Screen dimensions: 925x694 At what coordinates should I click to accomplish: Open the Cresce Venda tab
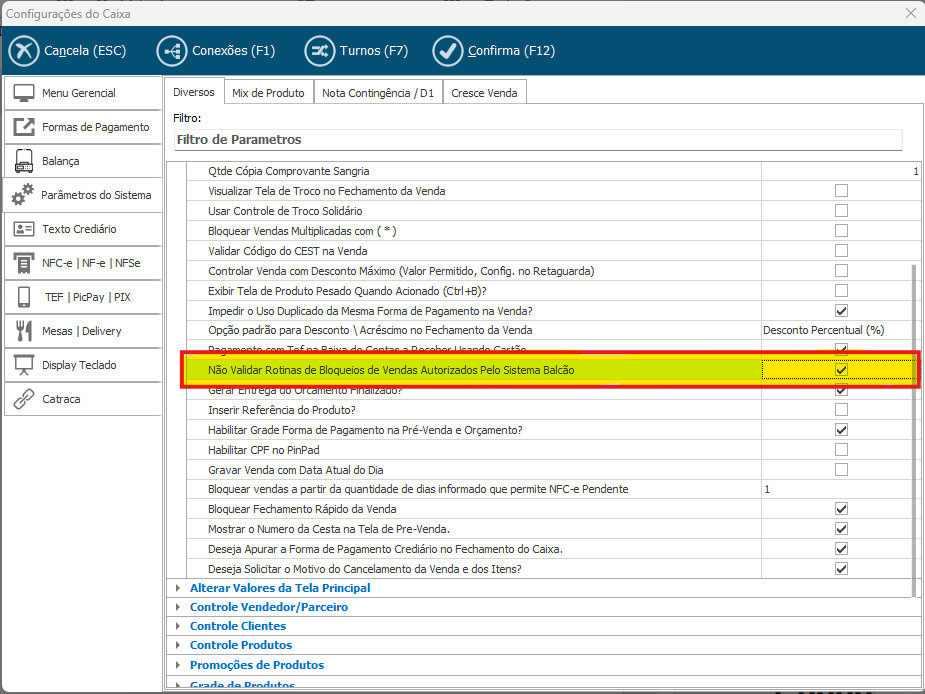point(484,93)
